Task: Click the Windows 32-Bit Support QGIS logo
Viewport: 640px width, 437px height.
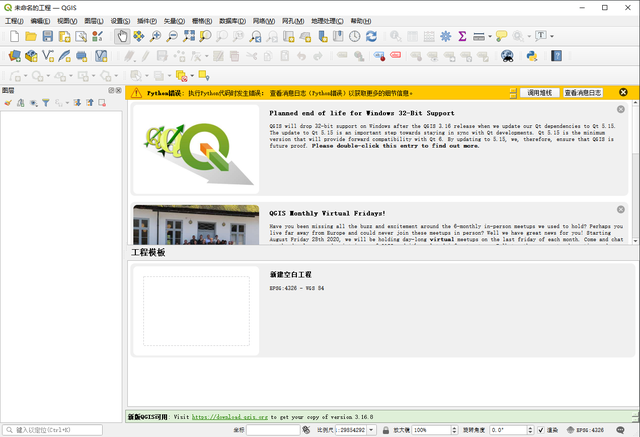Action: (196, 149)
